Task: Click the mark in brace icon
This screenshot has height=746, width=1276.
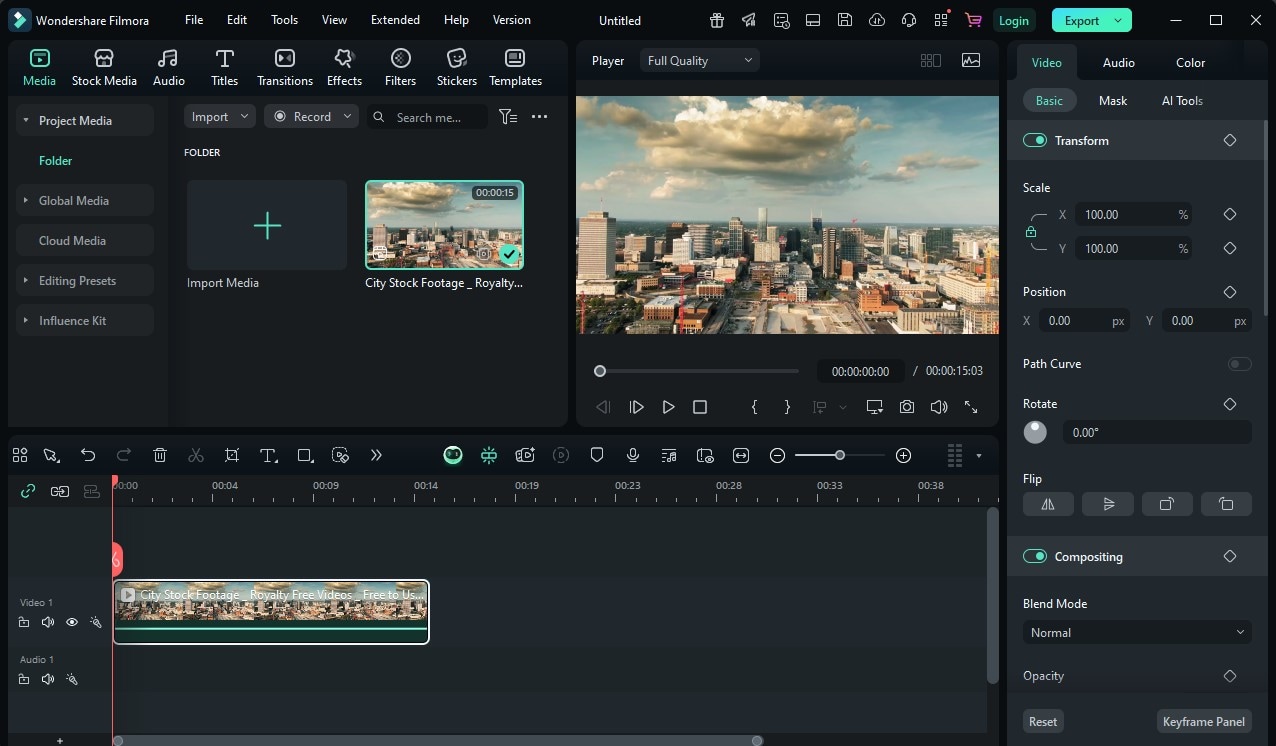Action: [755, 407]
